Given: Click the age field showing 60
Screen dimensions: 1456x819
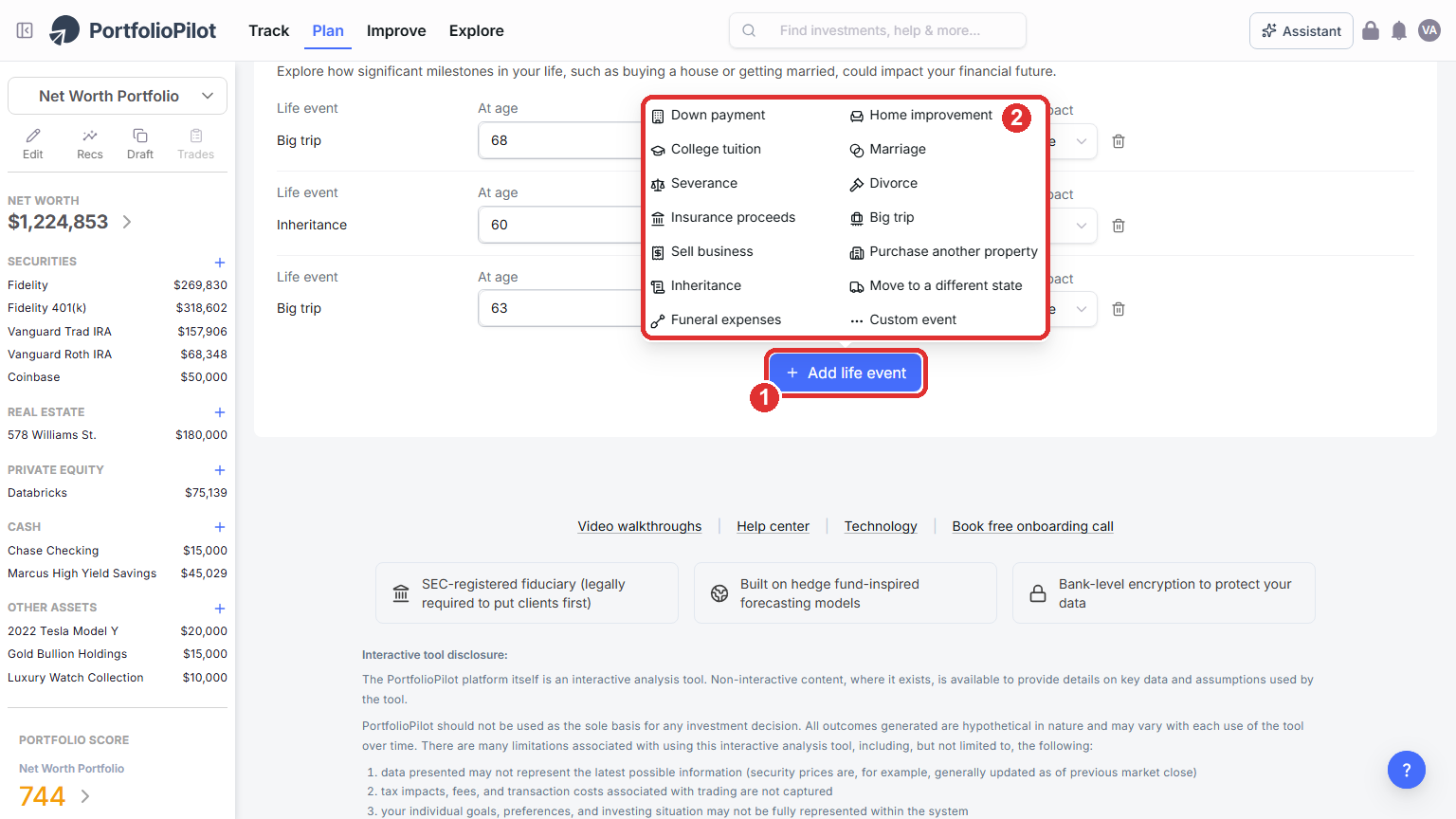Looking at the screenshot, I should 561,225.
